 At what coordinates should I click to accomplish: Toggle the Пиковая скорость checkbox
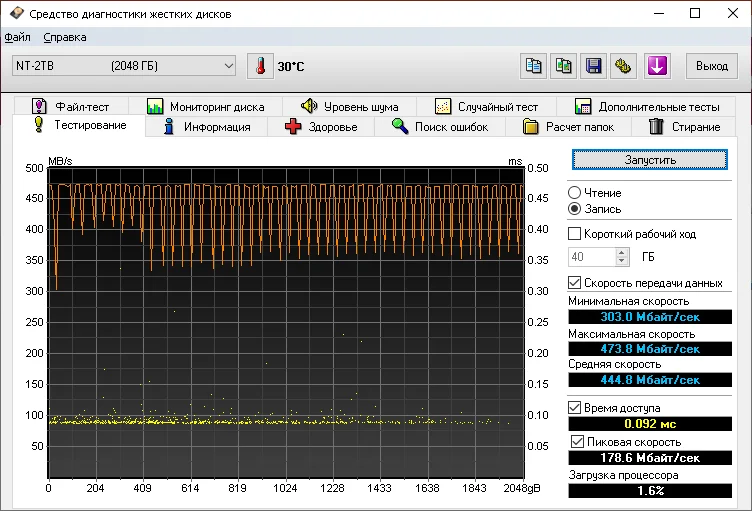578,441
